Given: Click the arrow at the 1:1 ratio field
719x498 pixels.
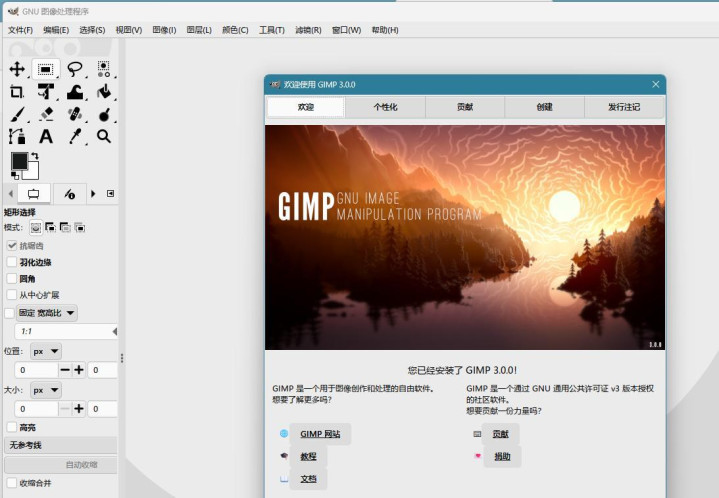Looking at the screenshot, I should [115, 331].
